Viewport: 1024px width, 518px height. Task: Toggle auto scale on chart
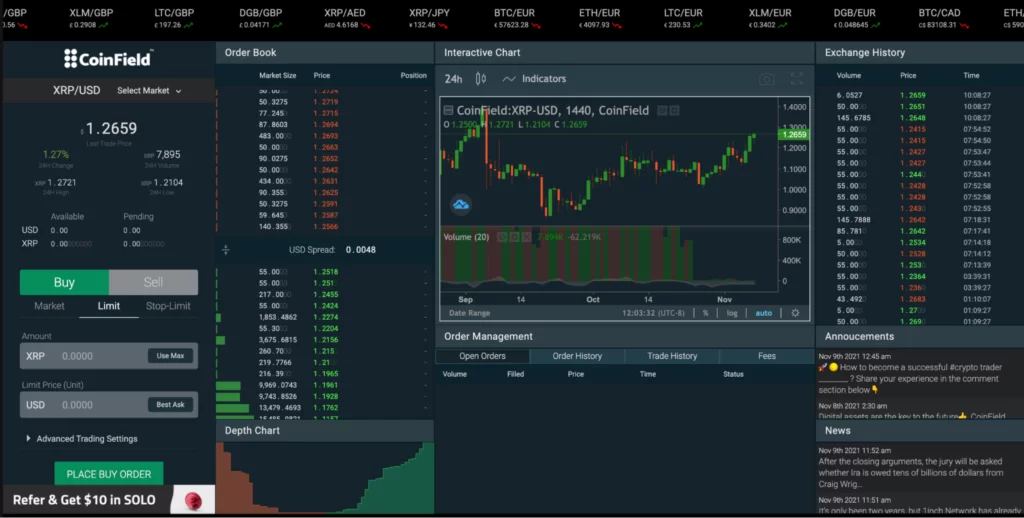[763, 313]
